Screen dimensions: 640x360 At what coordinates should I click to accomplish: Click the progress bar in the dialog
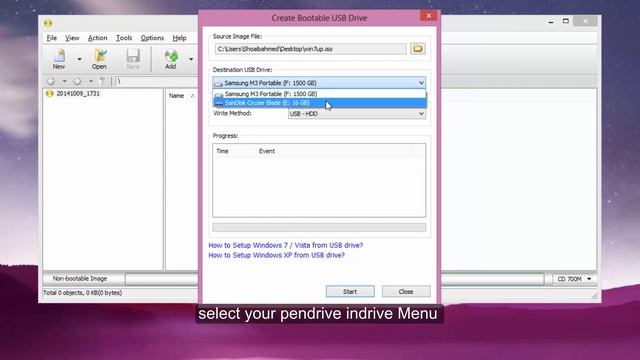point(319,227)
